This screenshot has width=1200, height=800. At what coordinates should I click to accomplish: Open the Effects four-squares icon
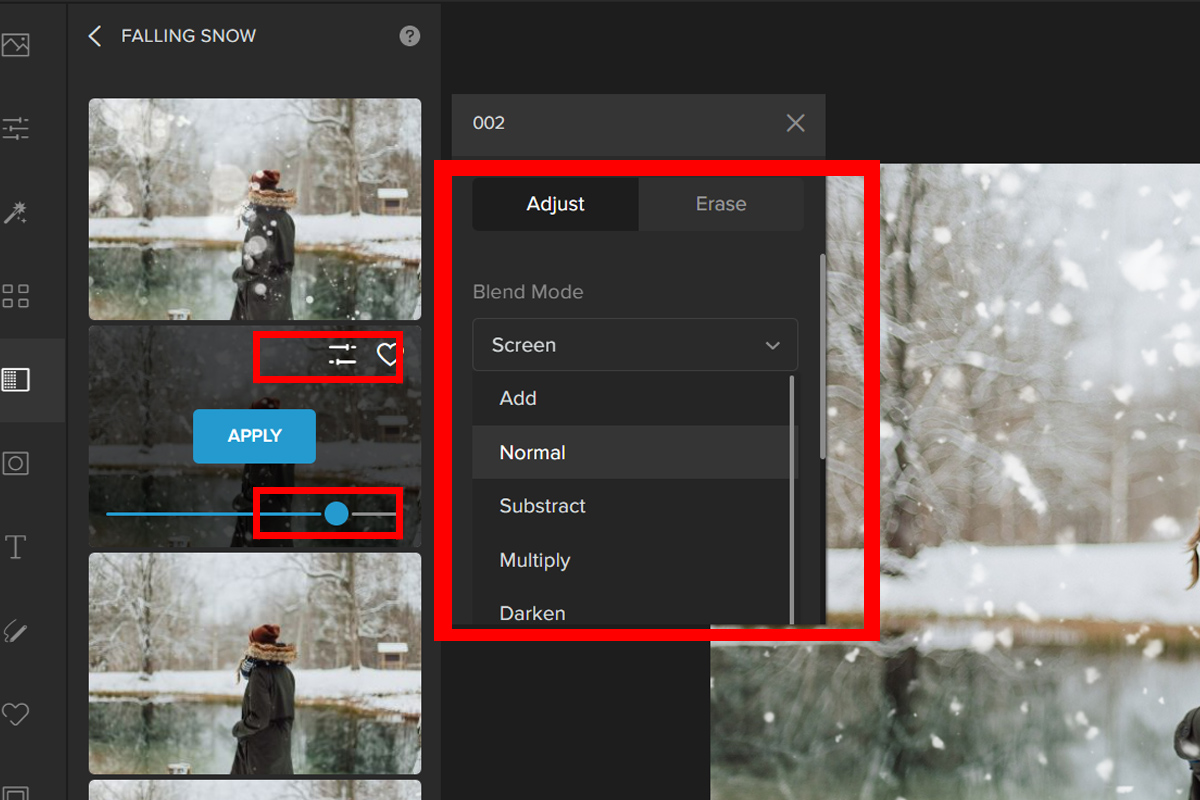[16, 296]
